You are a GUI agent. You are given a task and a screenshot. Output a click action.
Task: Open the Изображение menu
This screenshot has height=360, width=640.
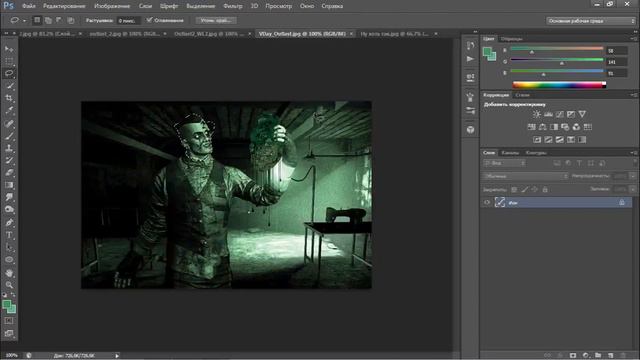click(x=112, y=6)
